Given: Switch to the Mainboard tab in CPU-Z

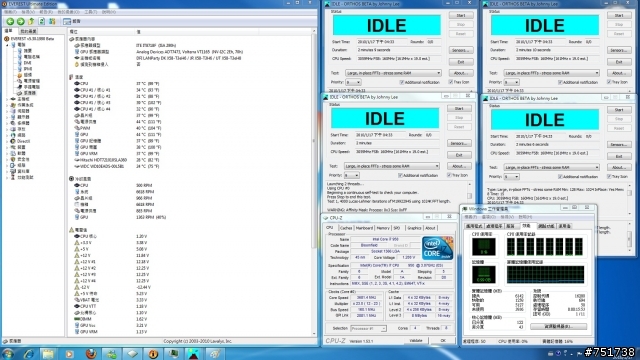Looking at the screenshot, I should click(x=364, y=228).
